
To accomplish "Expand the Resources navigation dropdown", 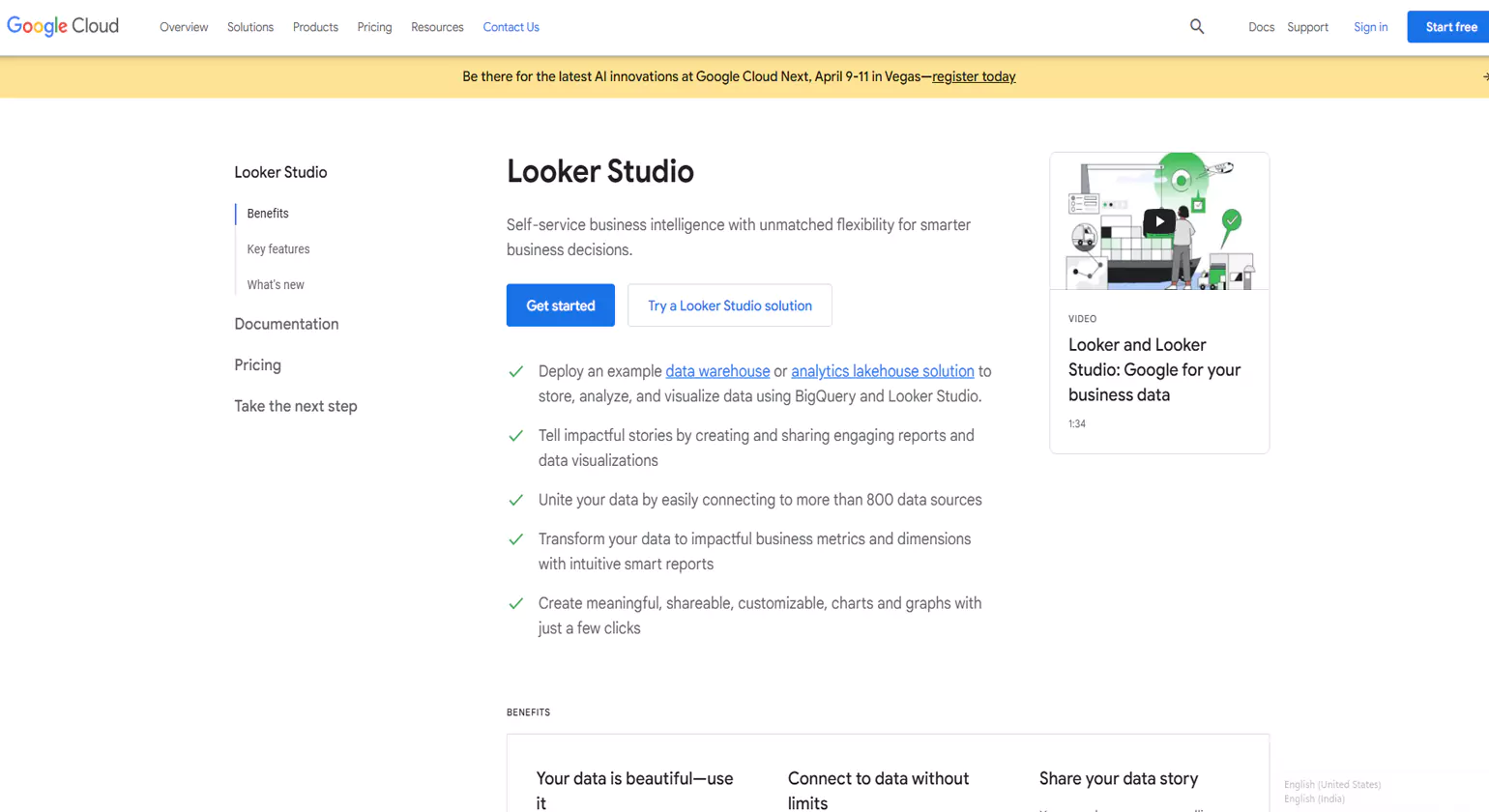I will point(436,27).
